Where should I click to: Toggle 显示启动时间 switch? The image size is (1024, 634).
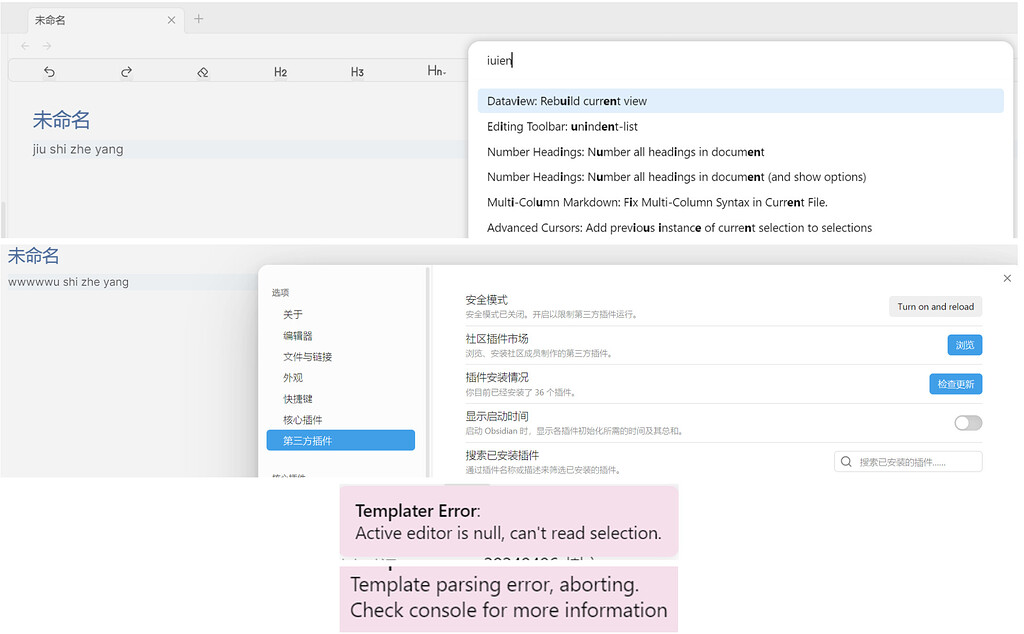(x=968, y=423)
